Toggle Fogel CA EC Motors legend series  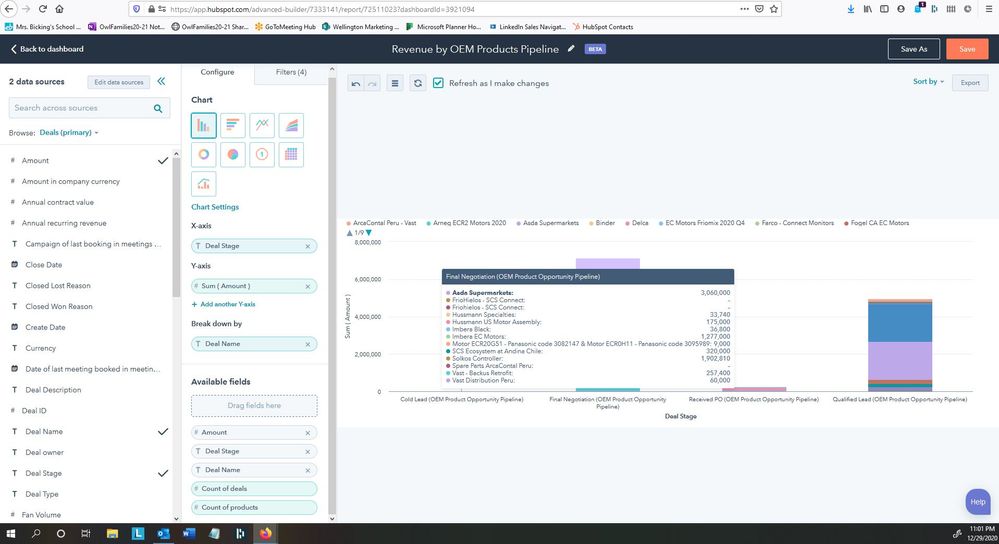pyautogui.click(x=877, y=223)
